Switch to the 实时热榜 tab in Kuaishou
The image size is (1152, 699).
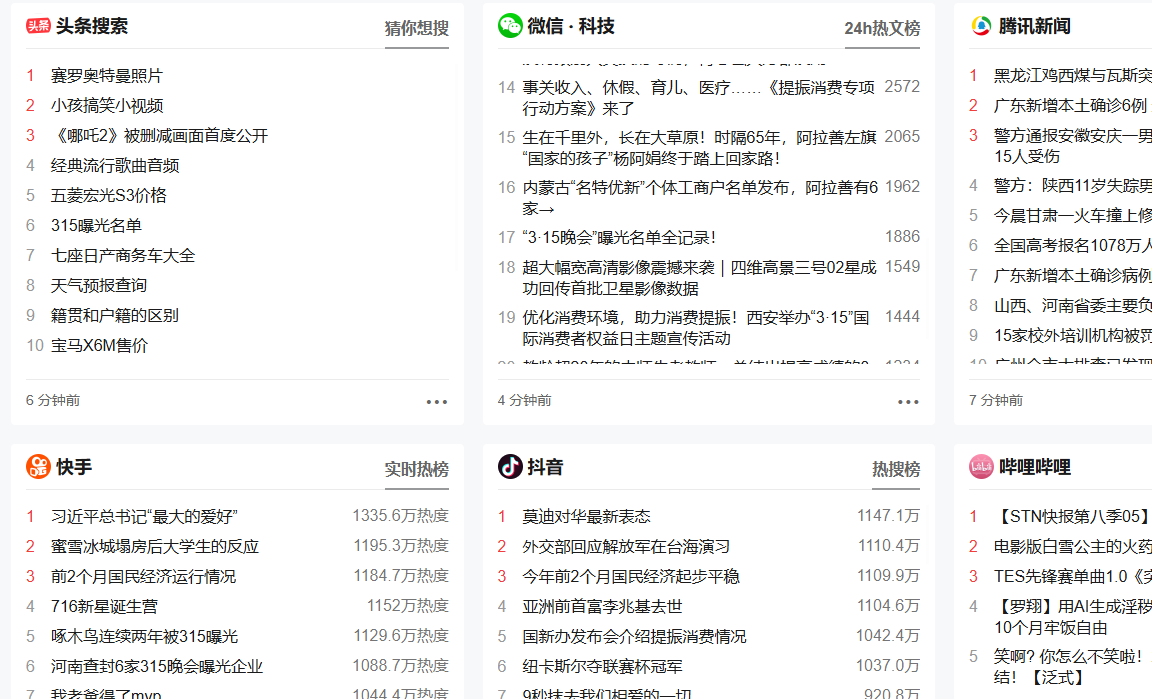click(416, 470)
